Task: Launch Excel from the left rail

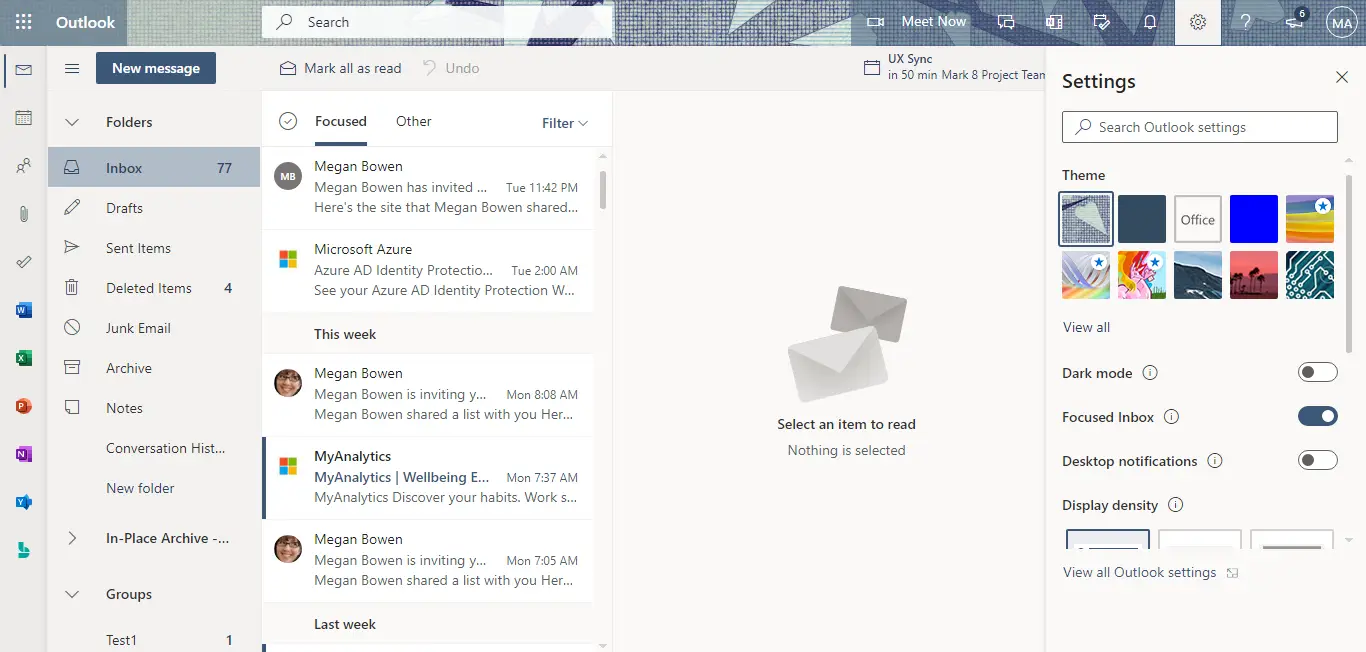Action: [x=23, y=358]
